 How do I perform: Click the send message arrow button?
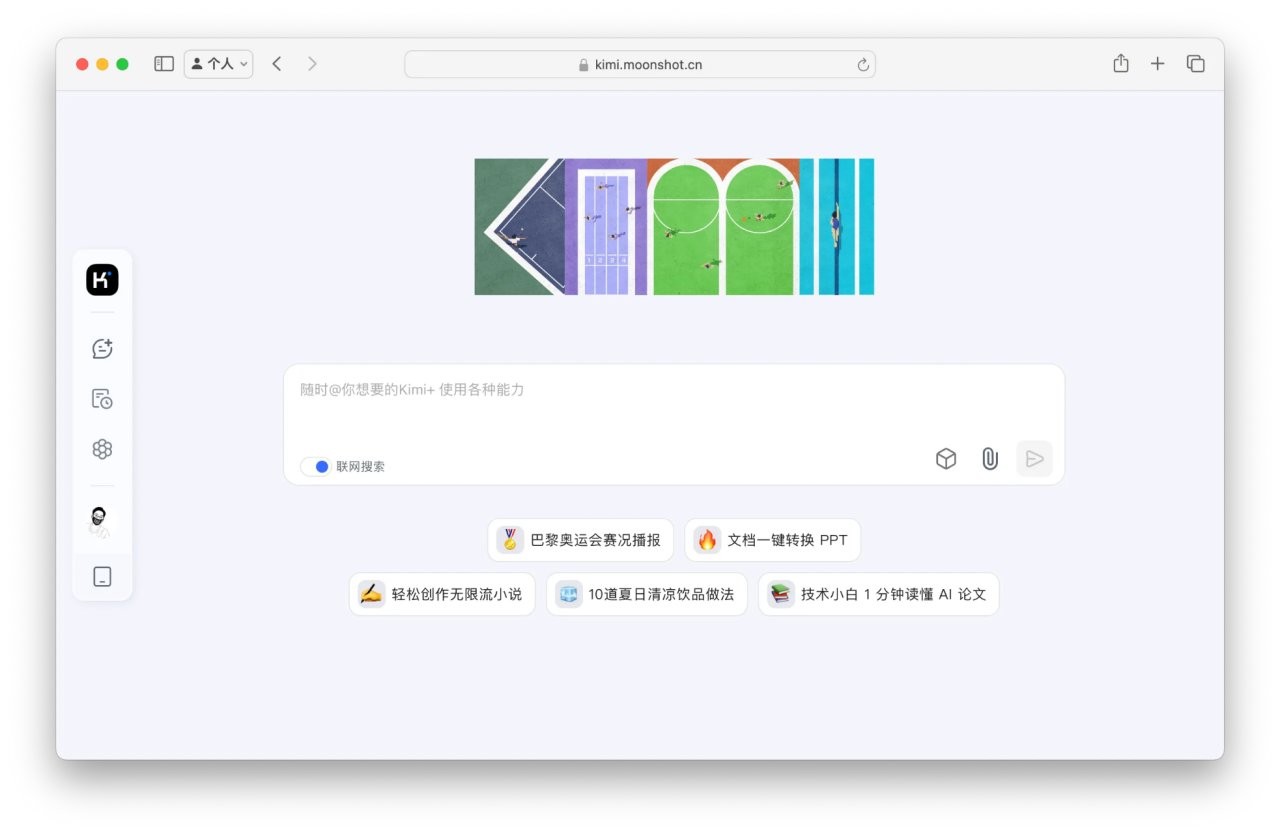coord(1035,459)
